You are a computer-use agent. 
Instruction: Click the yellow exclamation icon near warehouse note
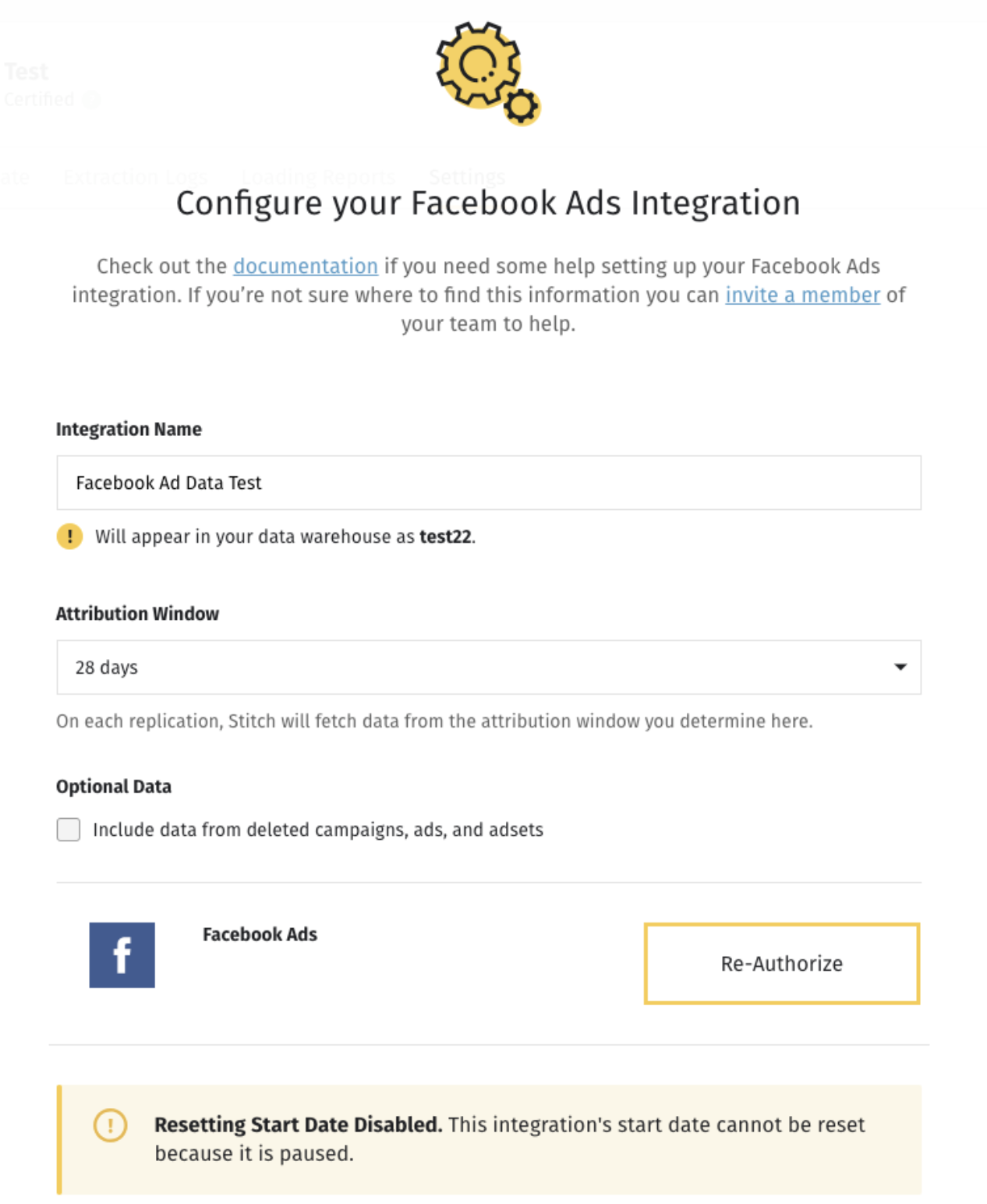tap(69, 536)
